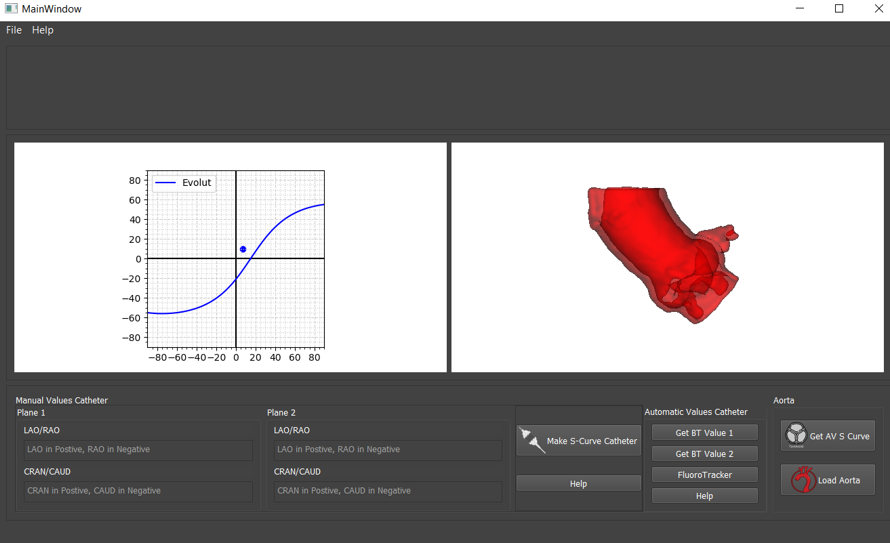Click the Plane 2 group label
This screenshot has height=543, width=890.
282,412
